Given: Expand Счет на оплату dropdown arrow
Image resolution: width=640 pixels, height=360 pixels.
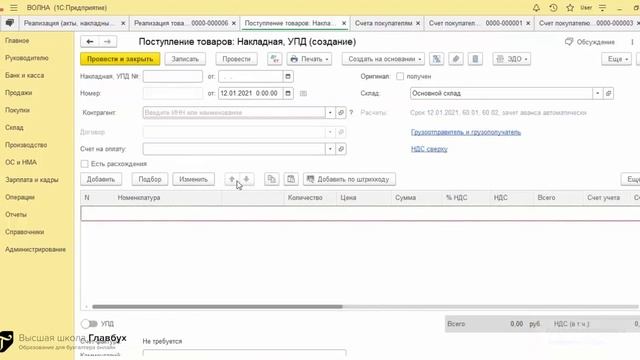Looking at the screenshot, I should (x=330, y=149).
